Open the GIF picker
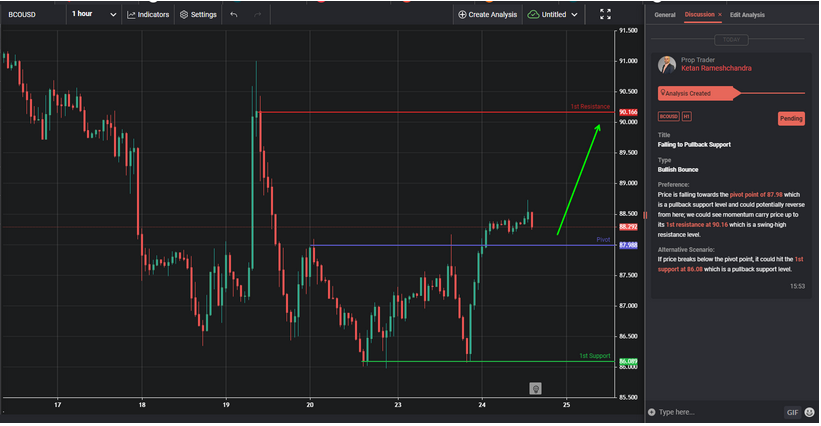 click(x=792, y=412)
